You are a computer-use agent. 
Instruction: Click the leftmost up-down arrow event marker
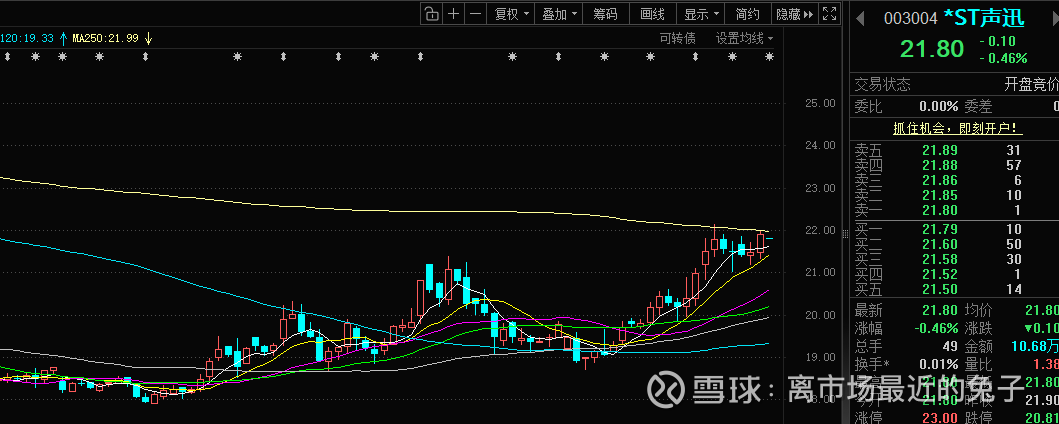7,57
